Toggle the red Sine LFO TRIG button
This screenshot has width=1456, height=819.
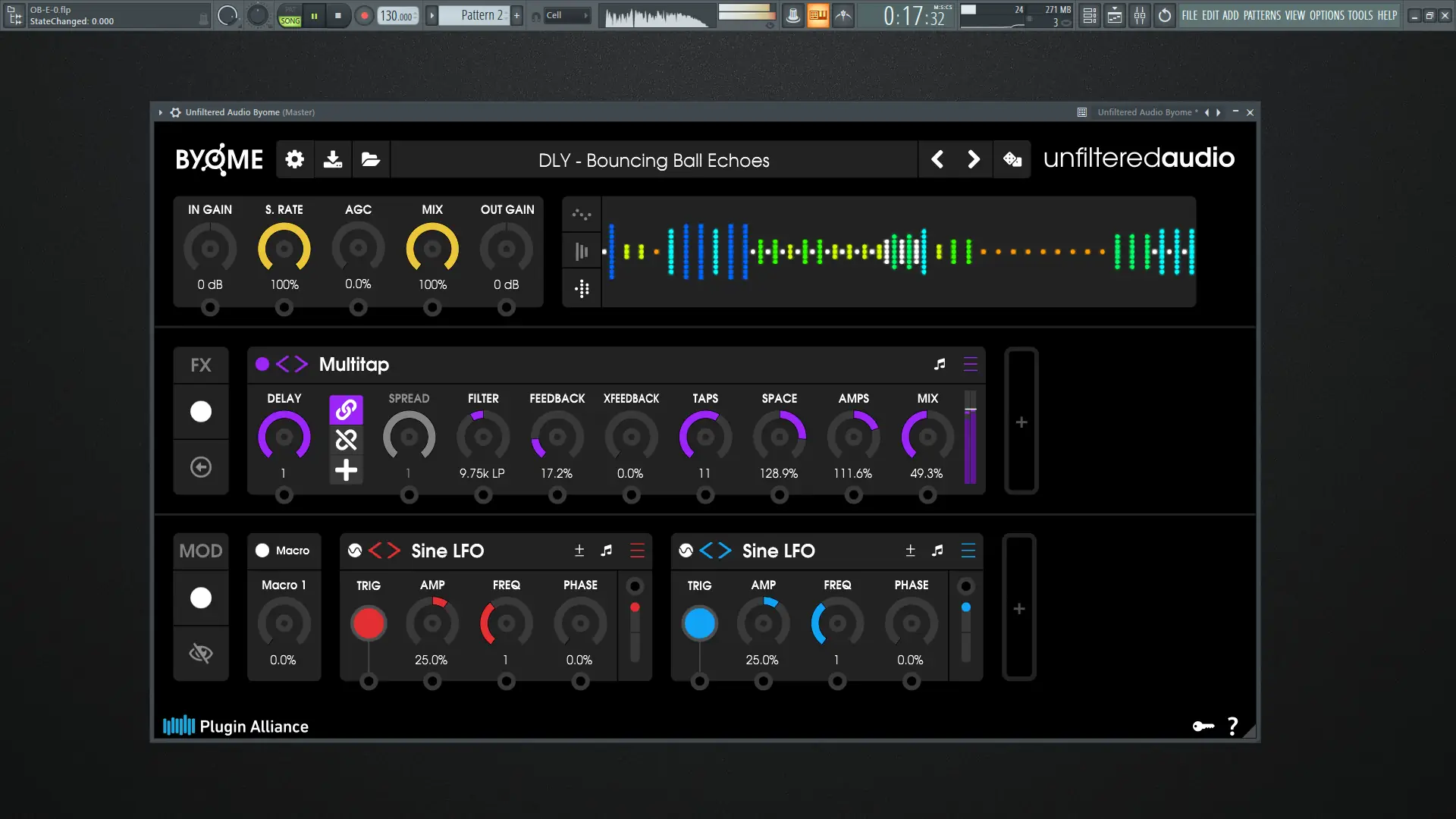(x=369, y=623)
